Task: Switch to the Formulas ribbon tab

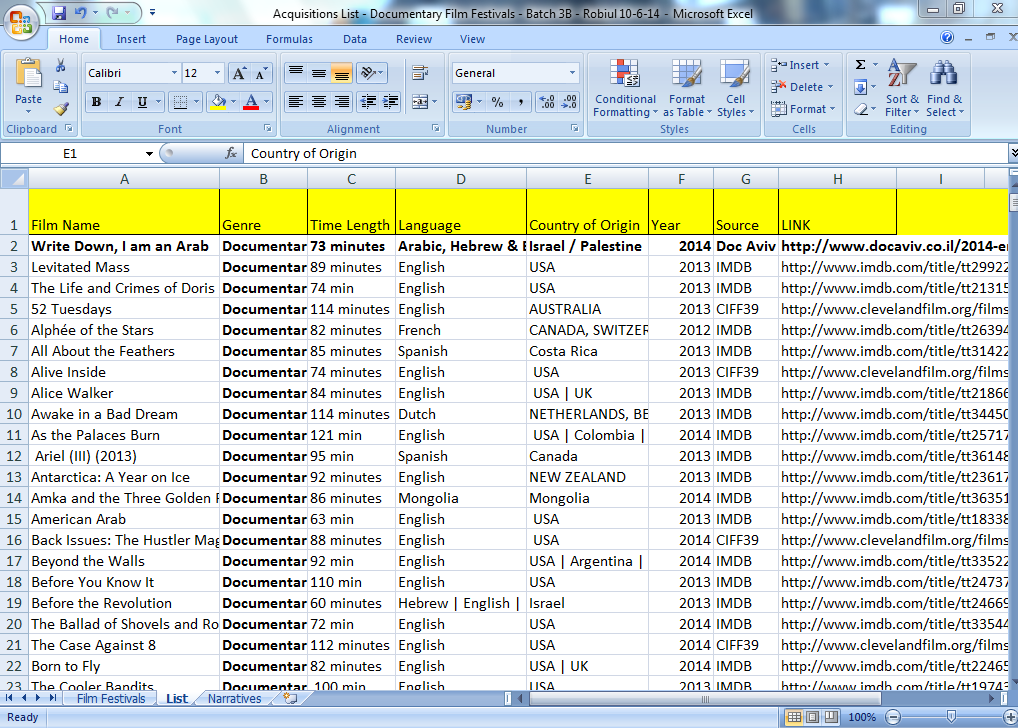Action: click(289, 39)
